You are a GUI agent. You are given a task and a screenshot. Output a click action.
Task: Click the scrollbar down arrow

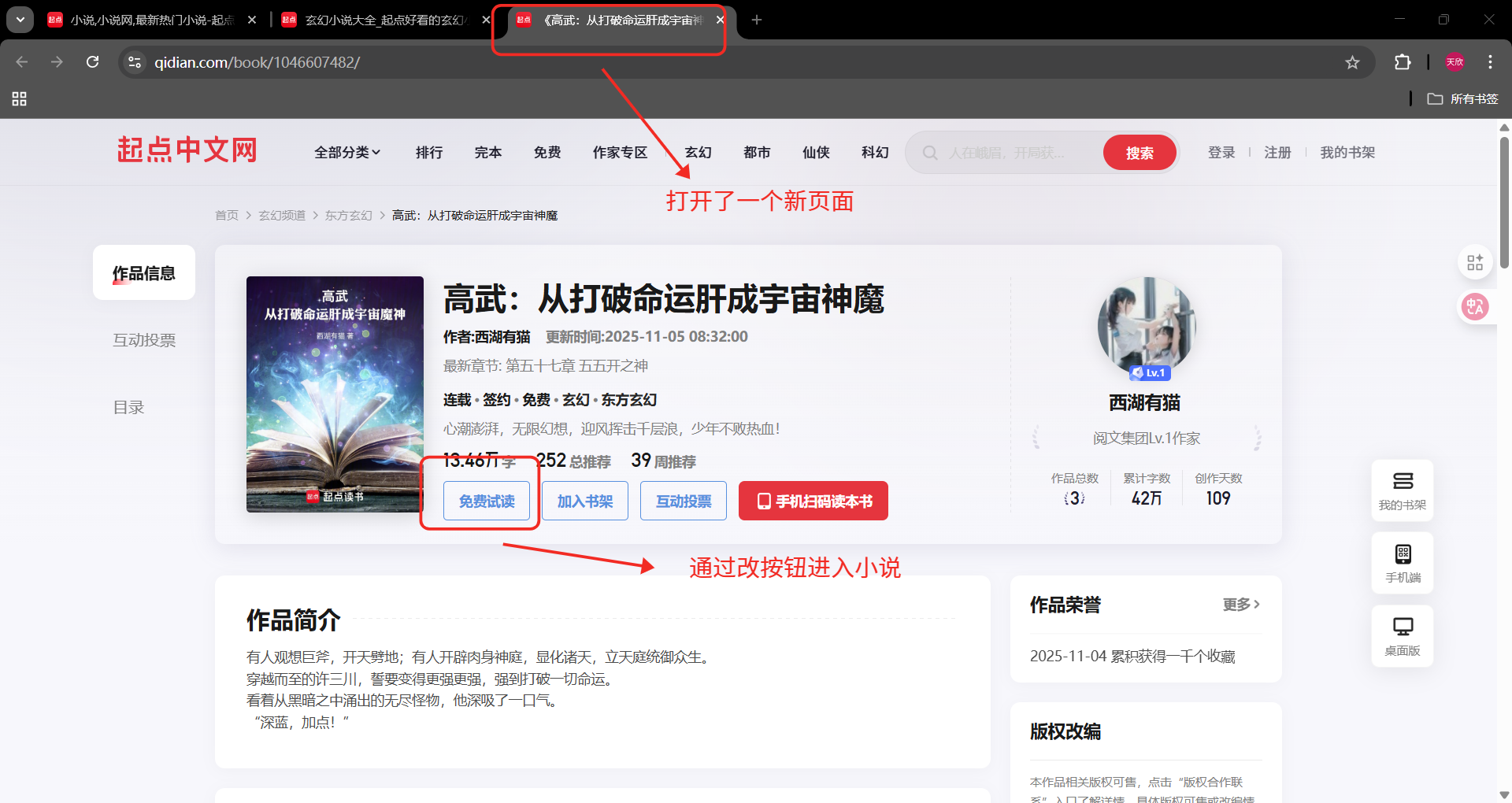point(1504,795)
